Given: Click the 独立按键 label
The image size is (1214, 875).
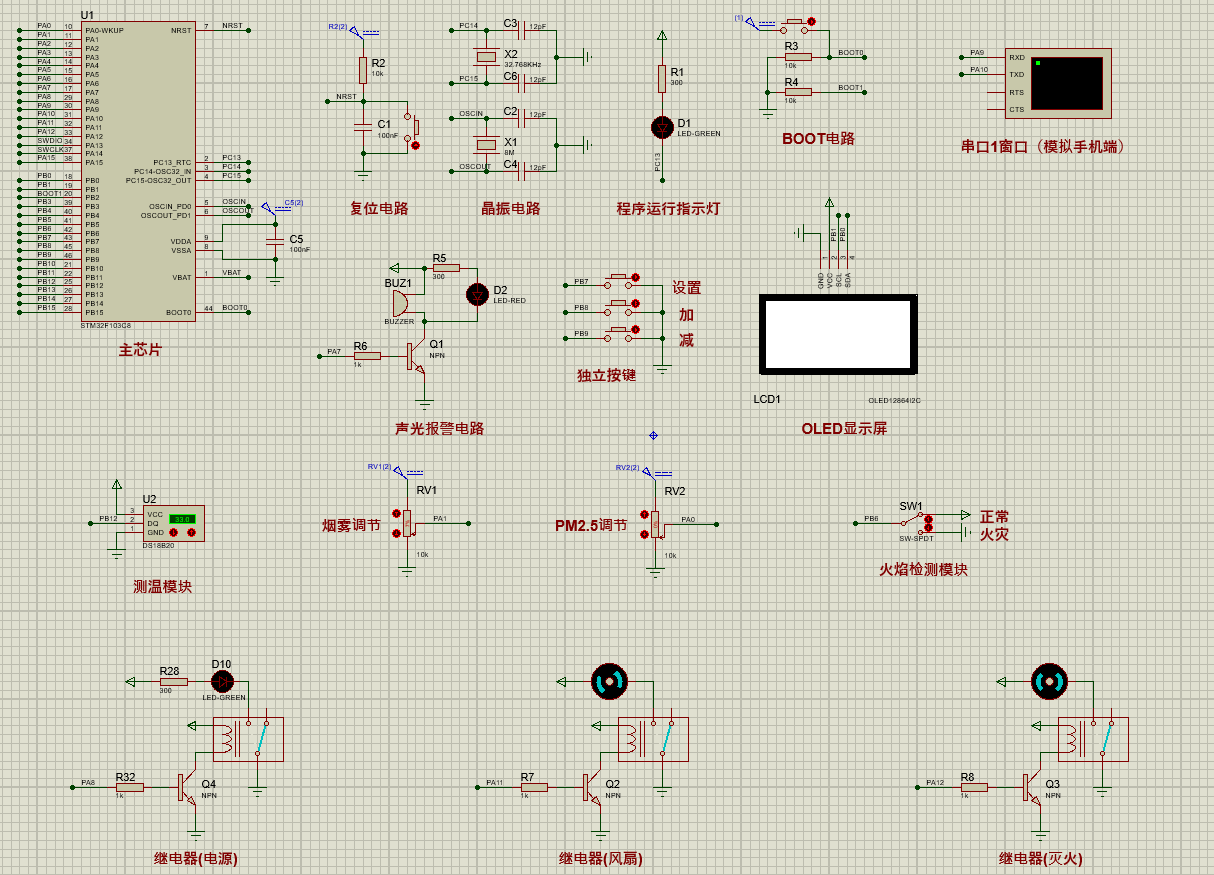Looking at the screenshot, I should pos(606,374).
